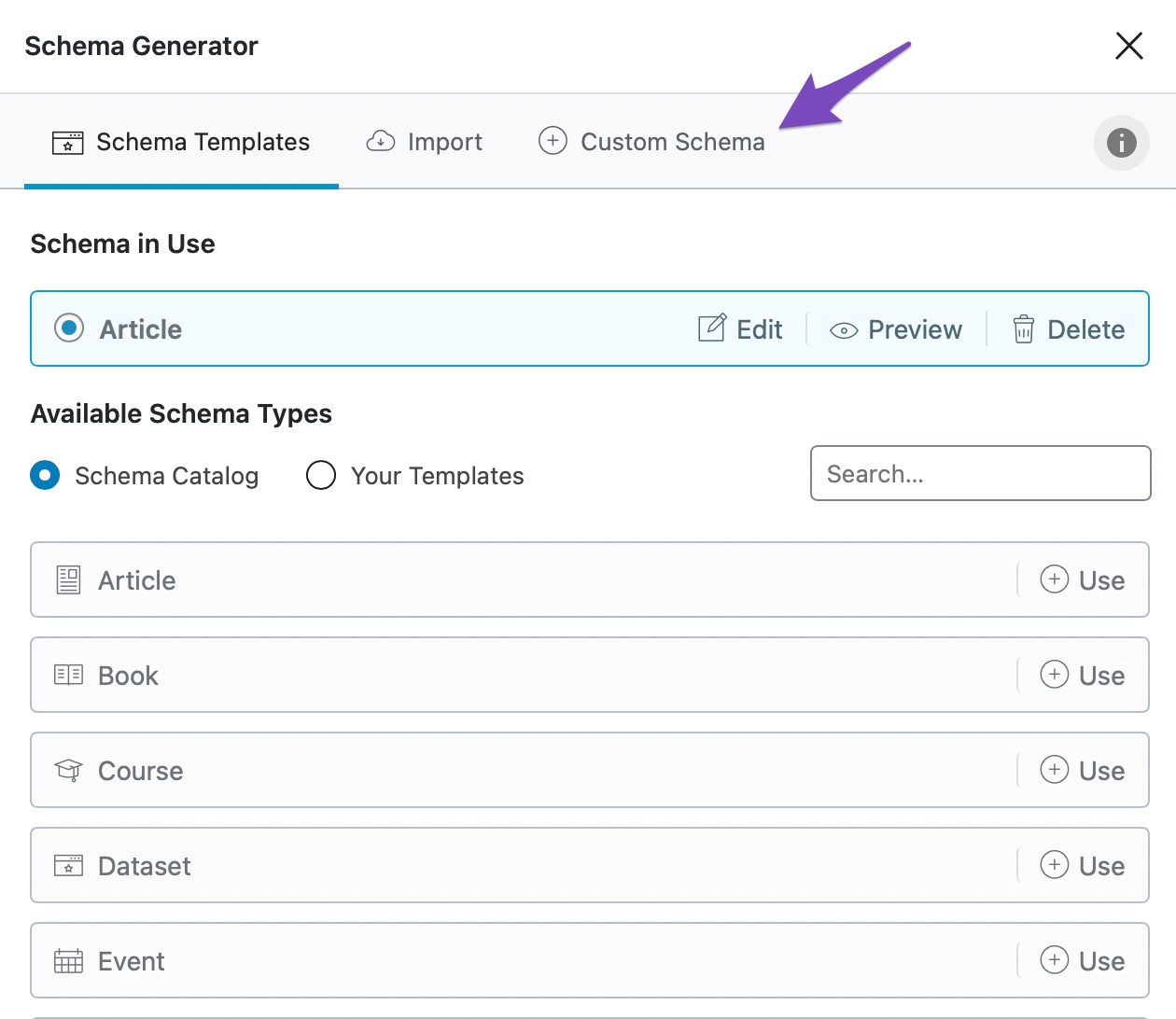Use the Event schema type

click(x=1083, y=960)
